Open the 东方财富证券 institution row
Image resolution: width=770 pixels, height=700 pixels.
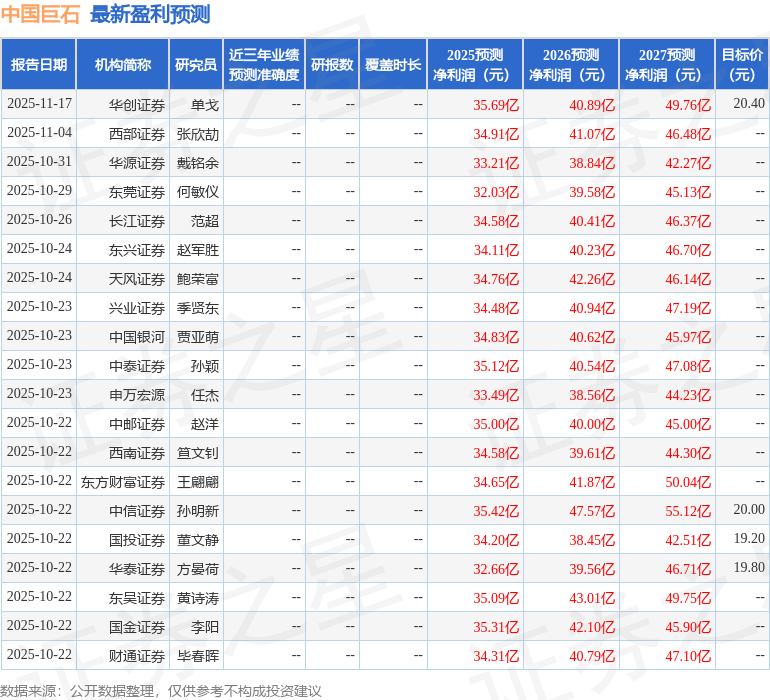click(123, 482)
